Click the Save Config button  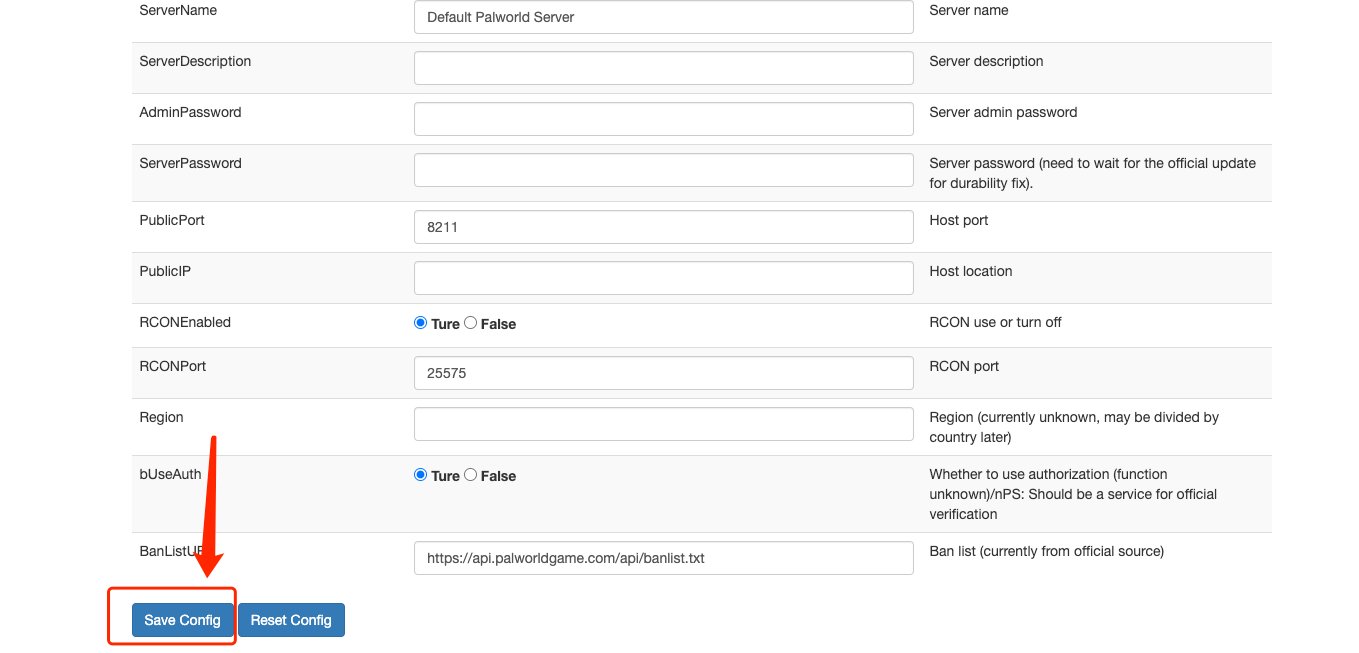pos(182,620)
